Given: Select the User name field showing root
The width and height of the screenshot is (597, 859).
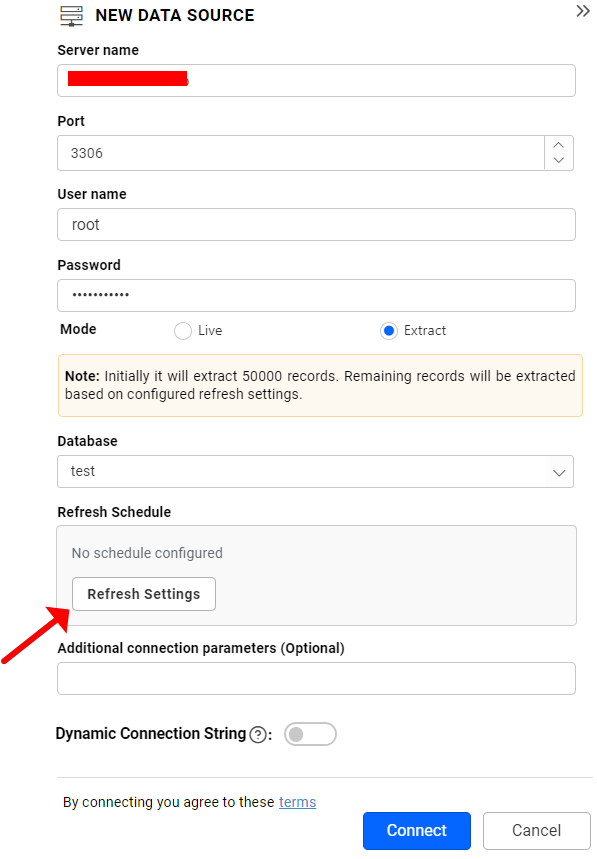Looking at the screenshot, I should 316,224.
